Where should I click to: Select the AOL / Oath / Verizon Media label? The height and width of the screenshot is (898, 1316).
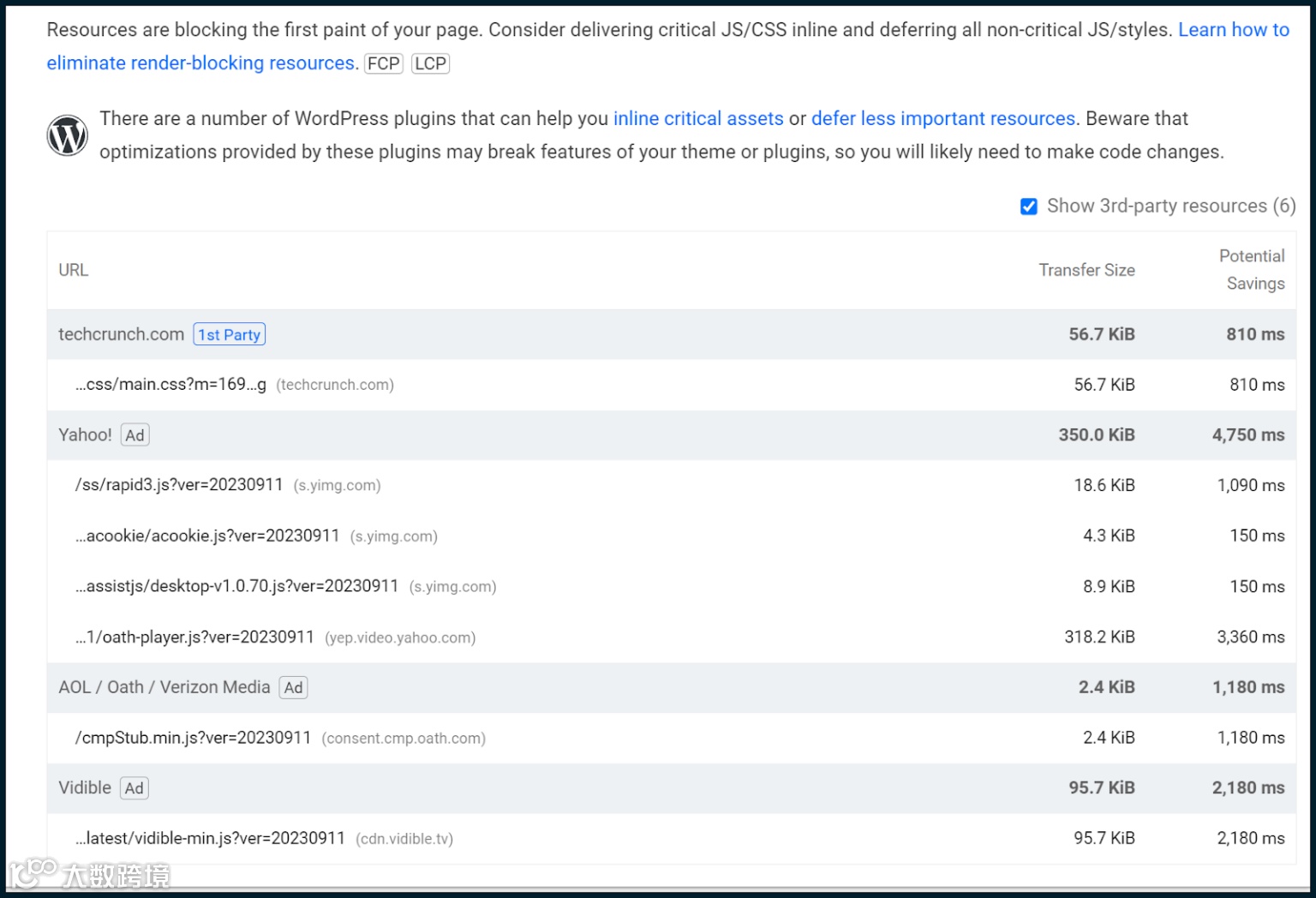pos(164,687)
